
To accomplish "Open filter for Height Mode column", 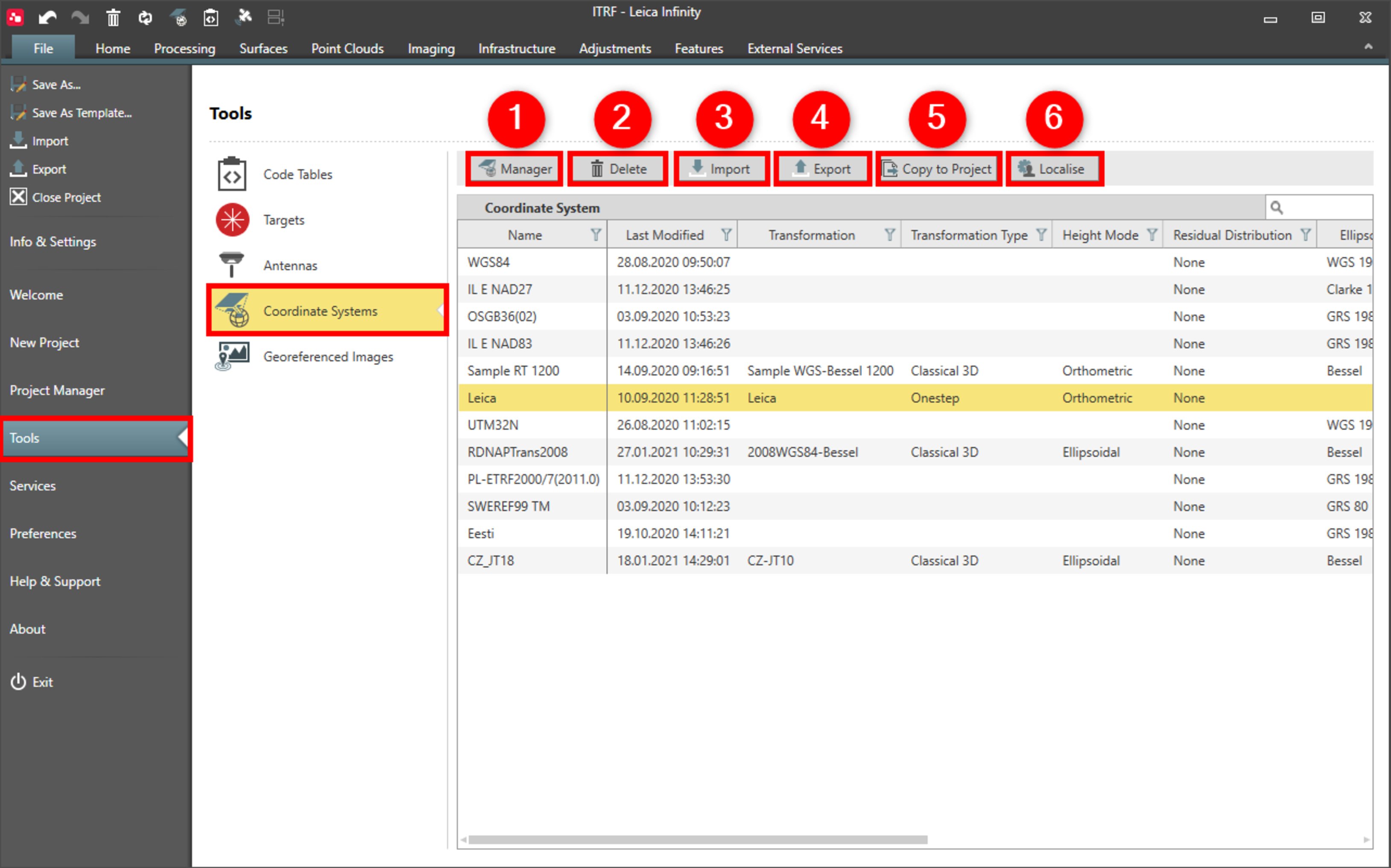I will [x=1151, y=235].
